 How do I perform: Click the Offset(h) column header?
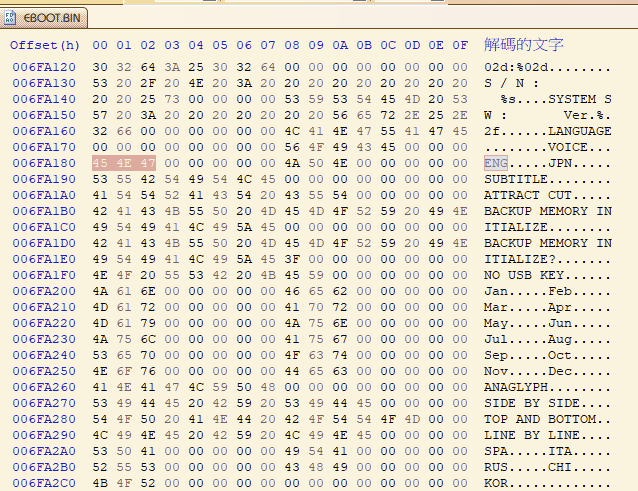(x=45, y=46)
